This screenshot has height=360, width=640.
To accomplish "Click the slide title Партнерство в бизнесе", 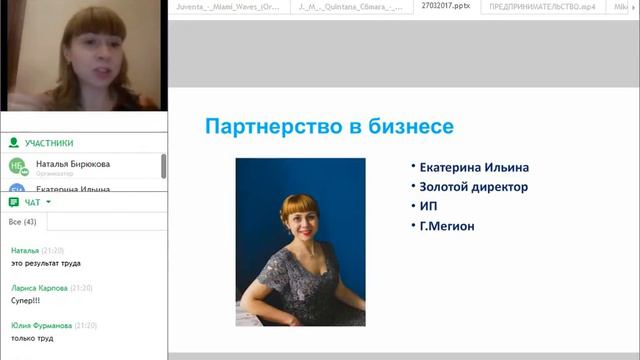I will click(x=329, y=126).
